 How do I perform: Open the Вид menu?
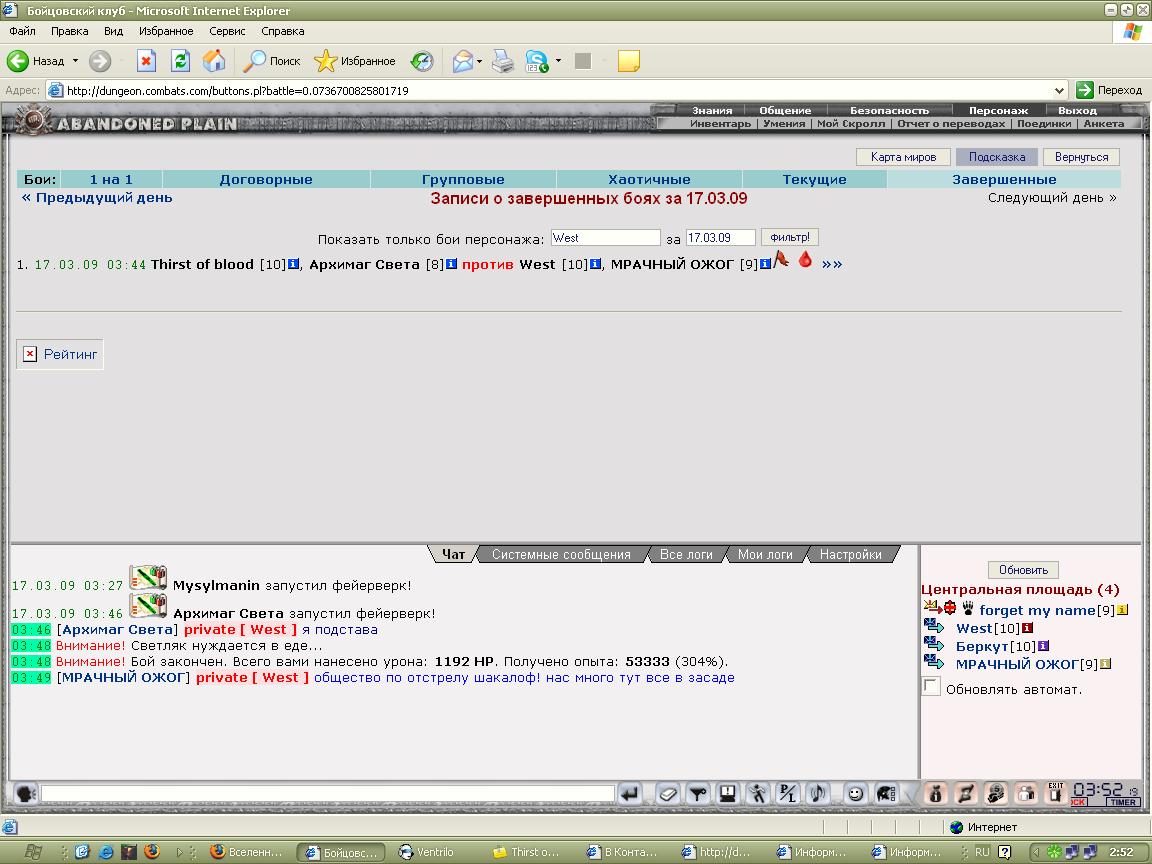click(x=113, y=31)
